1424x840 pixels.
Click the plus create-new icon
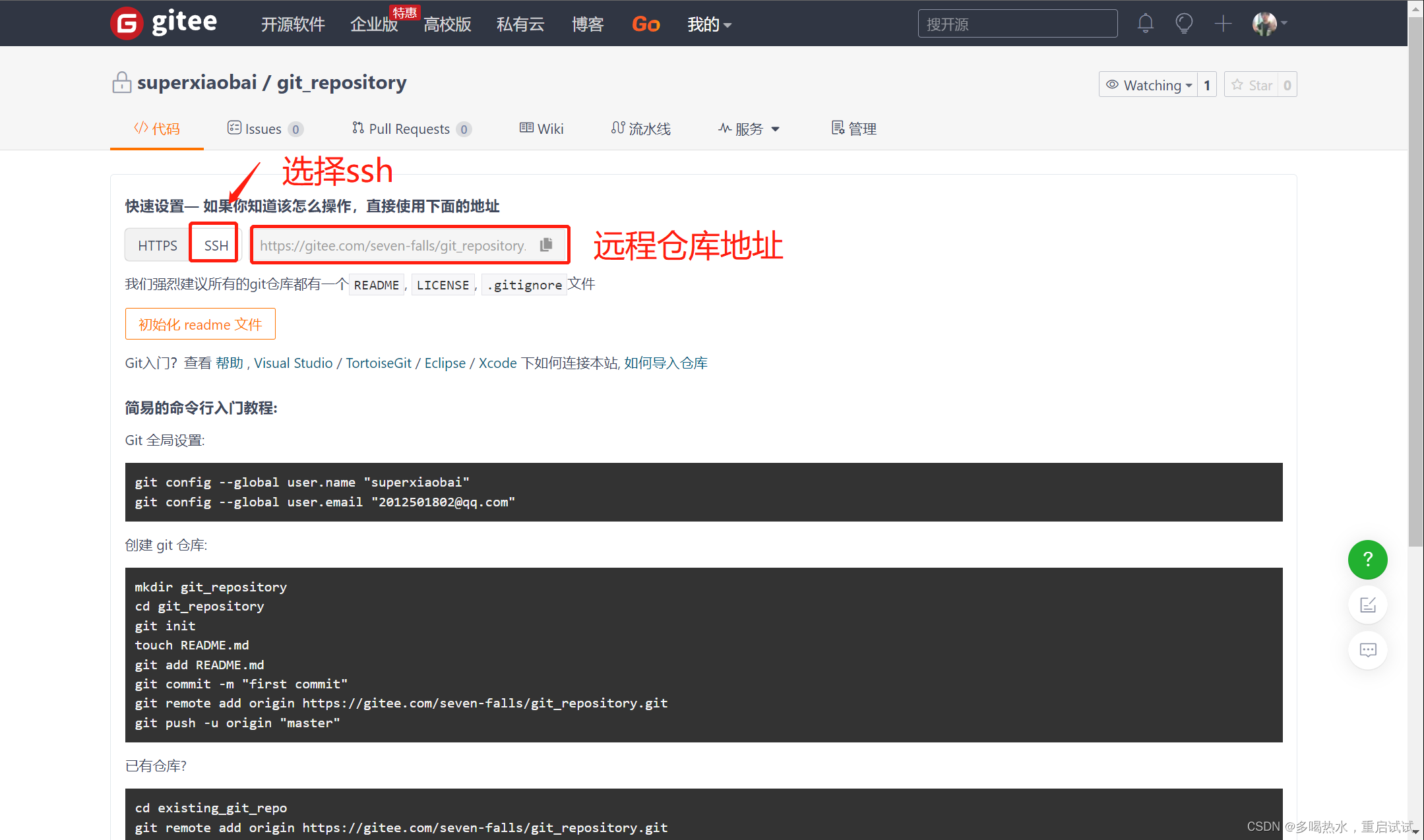click(x=1223, y=24)
